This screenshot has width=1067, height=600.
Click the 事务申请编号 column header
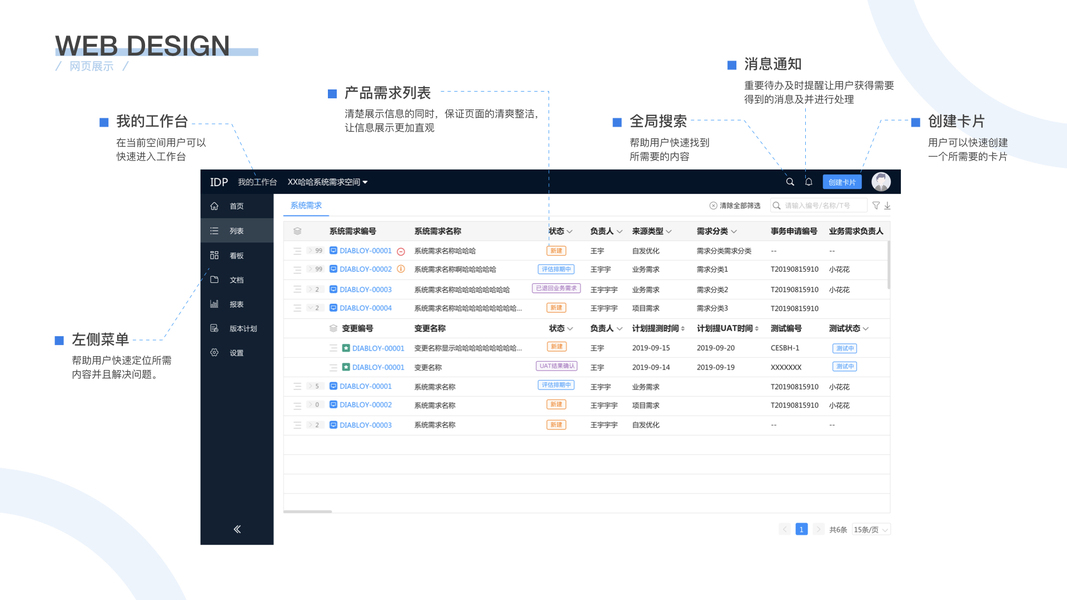pyautogui.click(x=793, y=231)
